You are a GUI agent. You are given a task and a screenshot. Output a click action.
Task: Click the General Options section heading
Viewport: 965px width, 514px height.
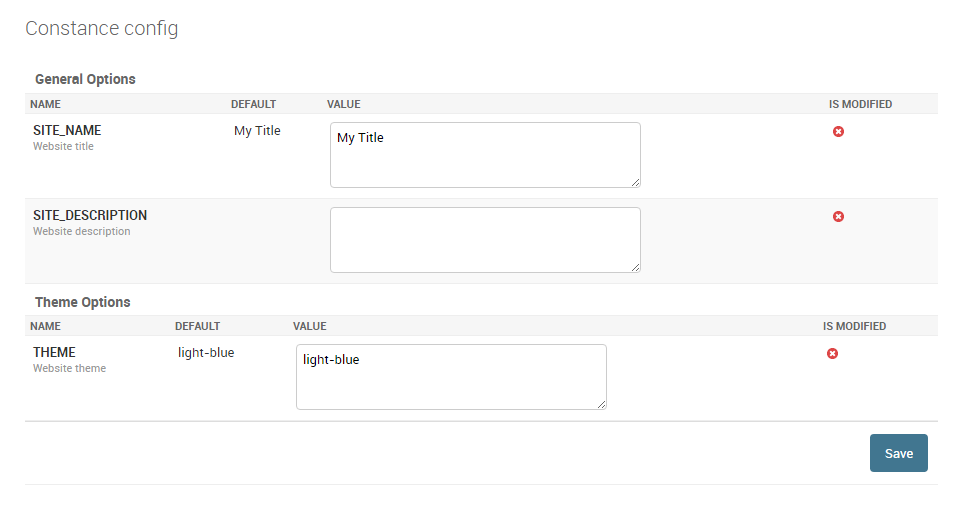(85, 79)
